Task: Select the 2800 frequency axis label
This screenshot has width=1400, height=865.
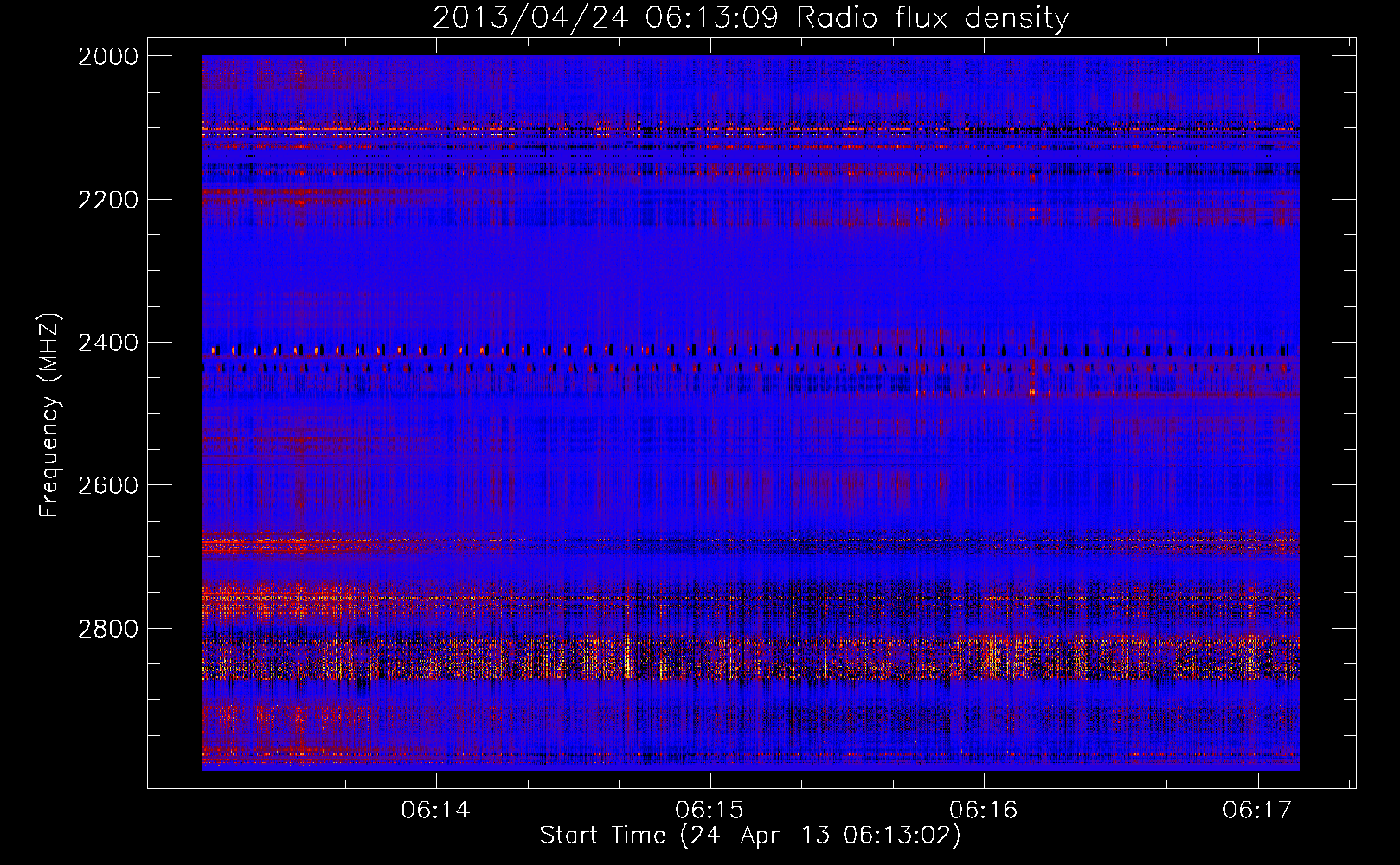Action: (x=108, y=628)
